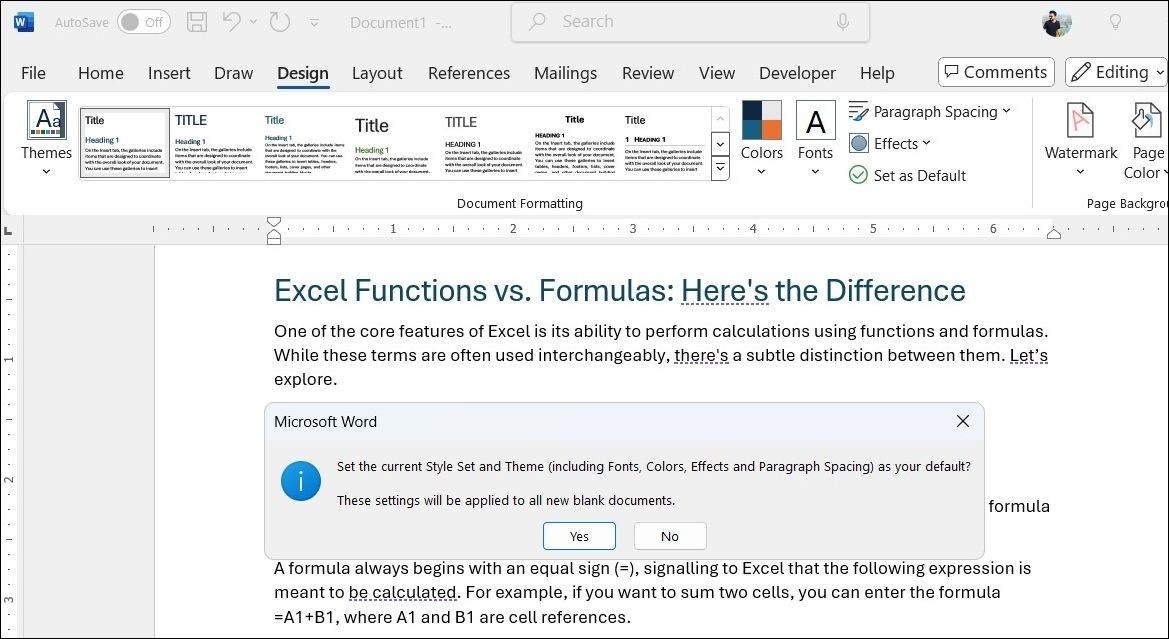This screenshot has height=639, width=1169.
Task: Click the Save icon in title bar
Action: click(x=197, y=22)
